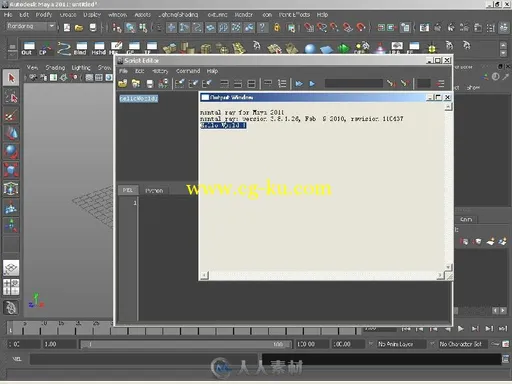Open the No Character Set dropdown

click(x=463, y=344)
